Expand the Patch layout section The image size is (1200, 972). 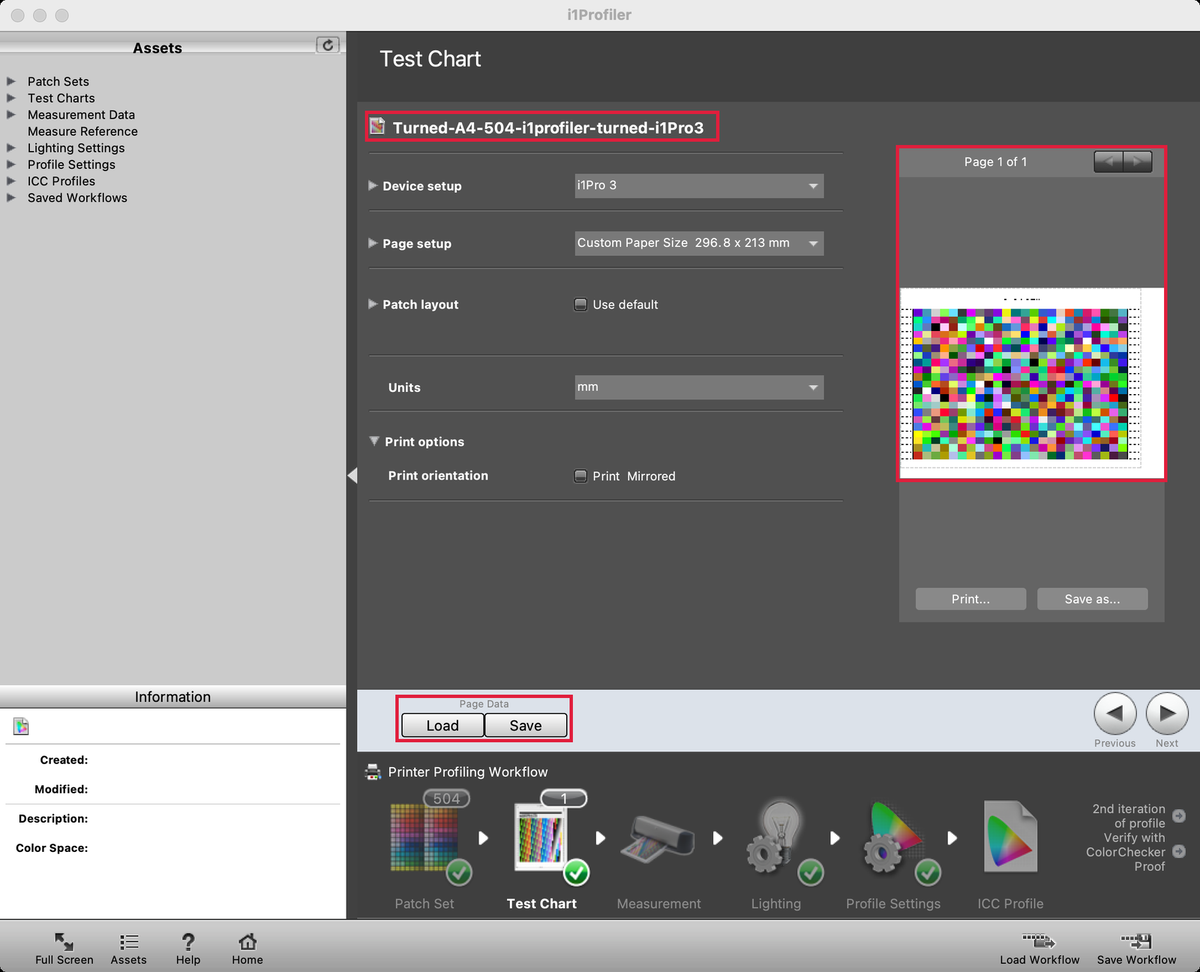coord(373,304)
